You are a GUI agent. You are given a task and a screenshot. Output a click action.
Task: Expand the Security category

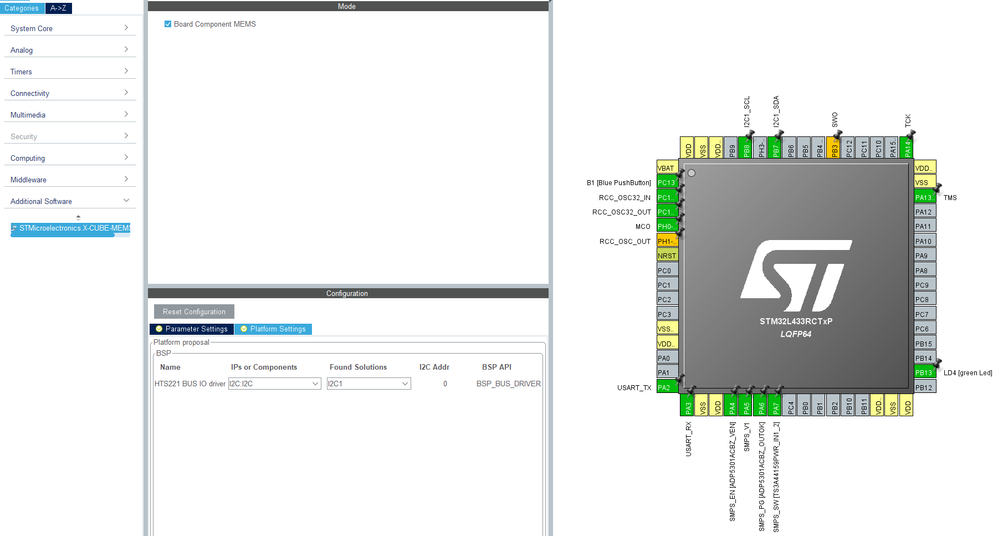click(x=70, y=136)
